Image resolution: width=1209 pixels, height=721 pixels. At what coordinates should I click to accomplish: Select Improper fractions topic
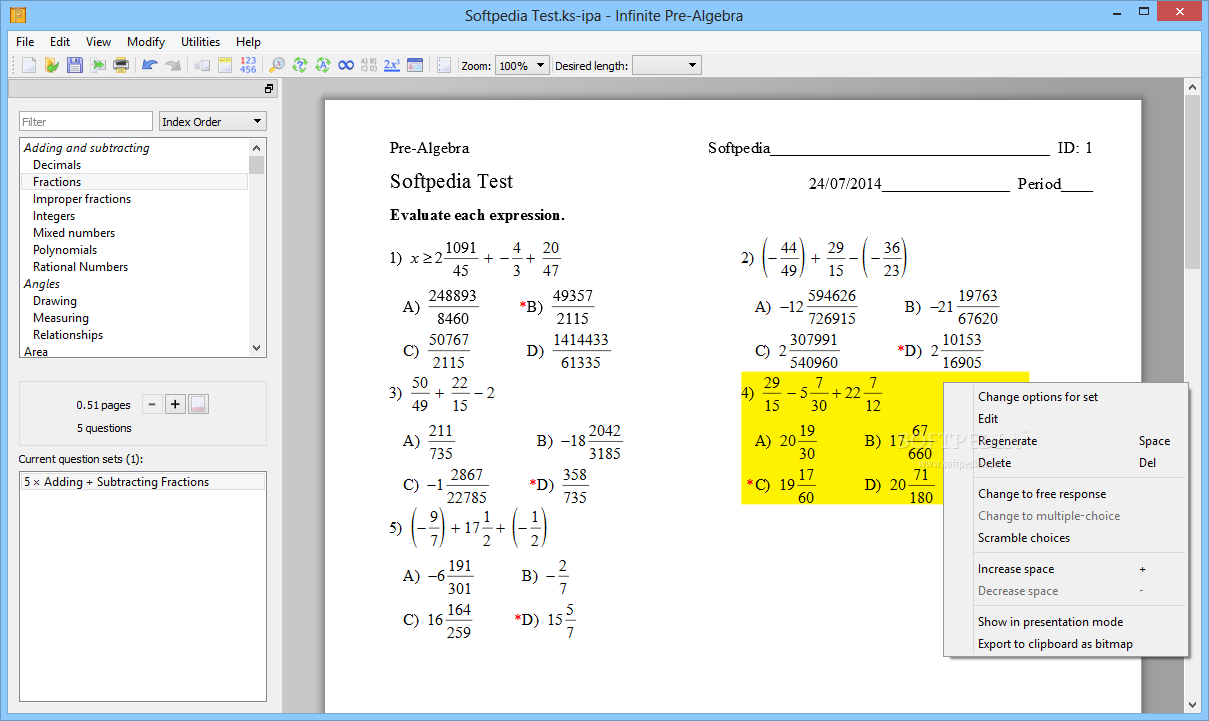click(x=82, y=199)
